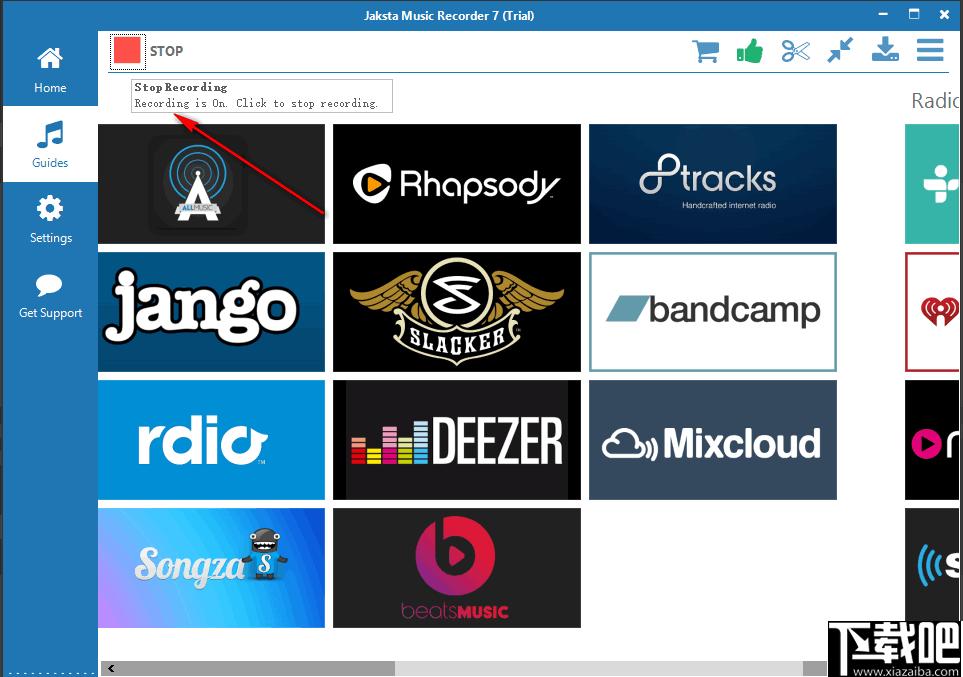Open the Mixcloud tile
Viewport: 963px width, 677px height.
click(712, 440)
